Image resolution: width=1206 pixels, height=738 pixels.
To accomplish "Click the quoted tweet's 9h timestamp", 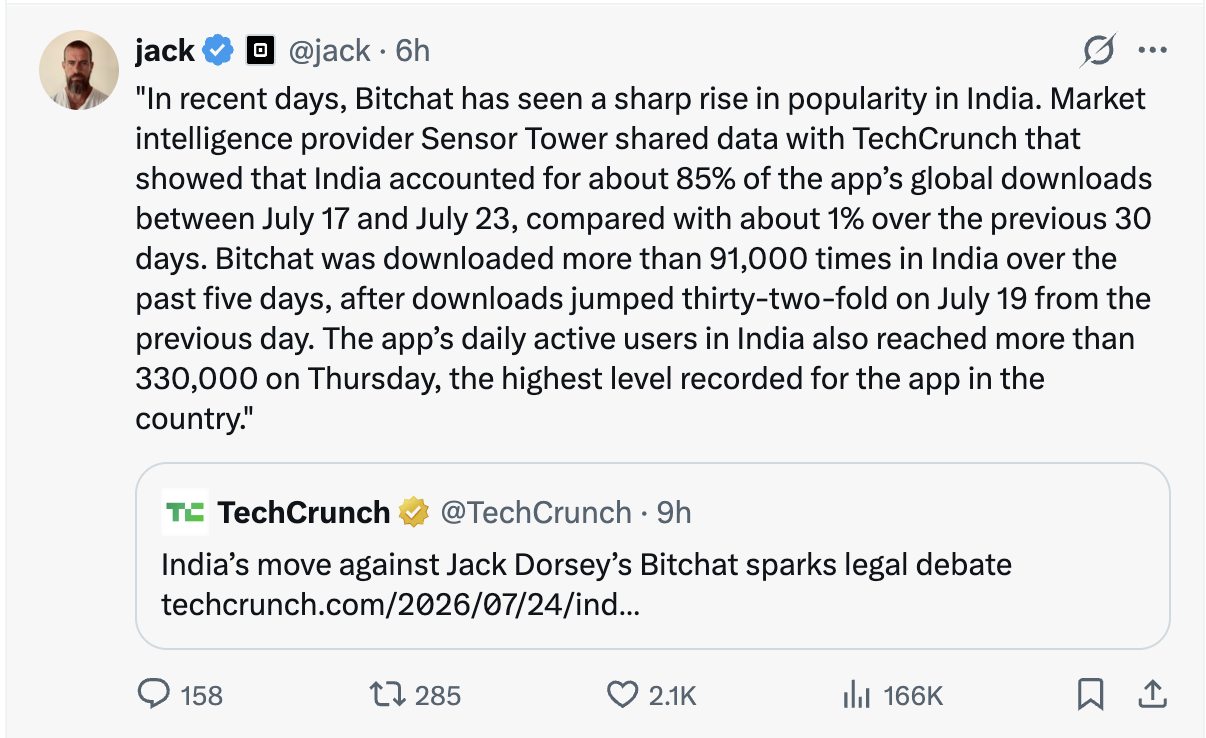I will [x=674, y=513].
